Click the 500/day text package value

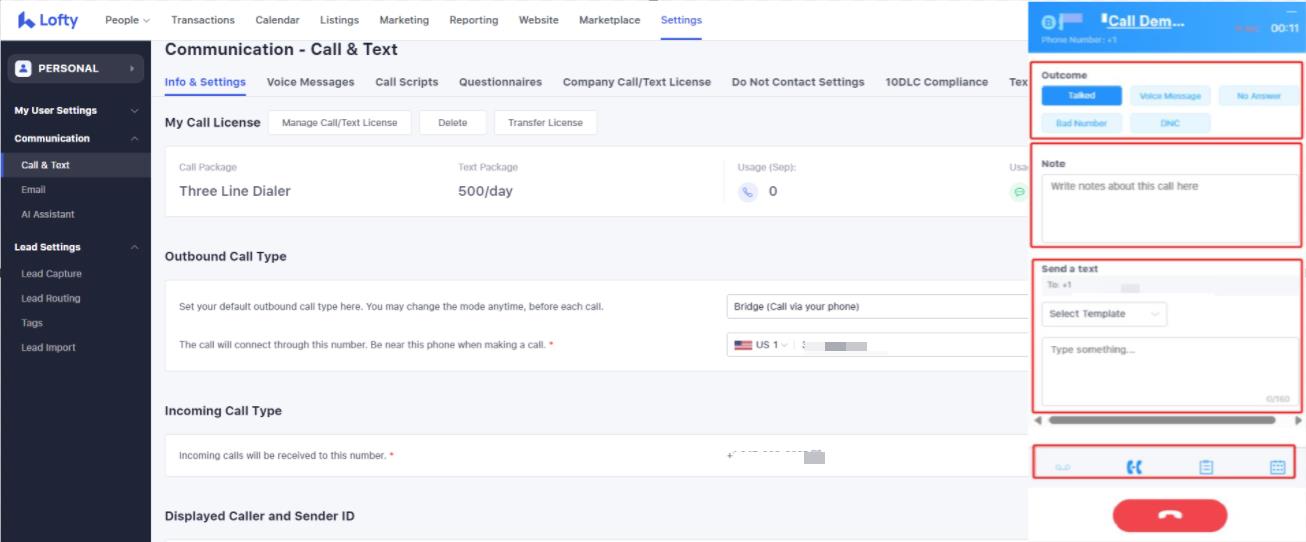485,191
